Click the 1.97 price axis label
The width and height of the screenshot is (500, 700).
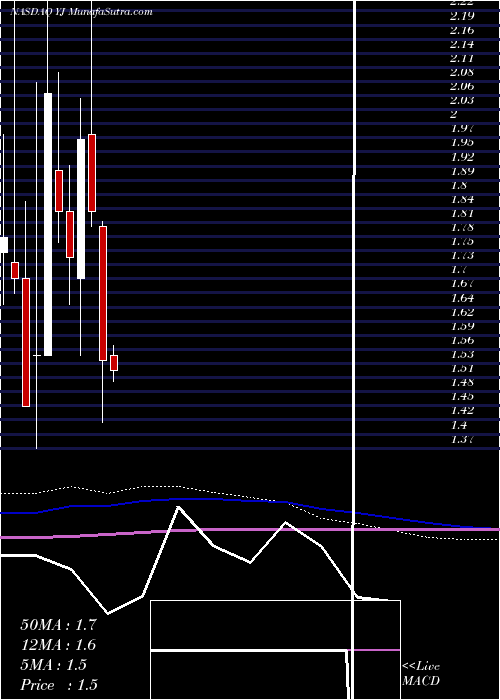tap(462, 129)
